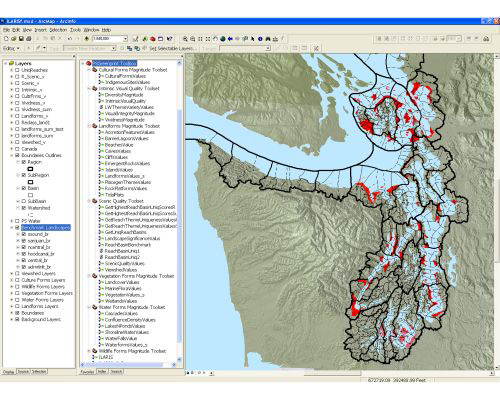Switch to the ArcToolbox Search tab
This screenshot has width=500, height=400.
click(116, 371)
